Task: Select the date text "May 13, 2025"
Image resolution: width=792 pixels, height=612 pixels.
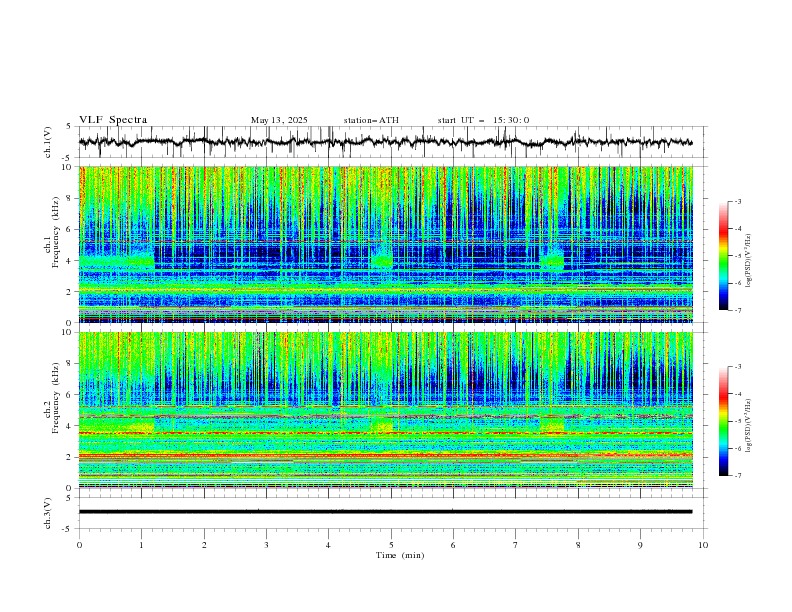Action: tap(279, 120)
